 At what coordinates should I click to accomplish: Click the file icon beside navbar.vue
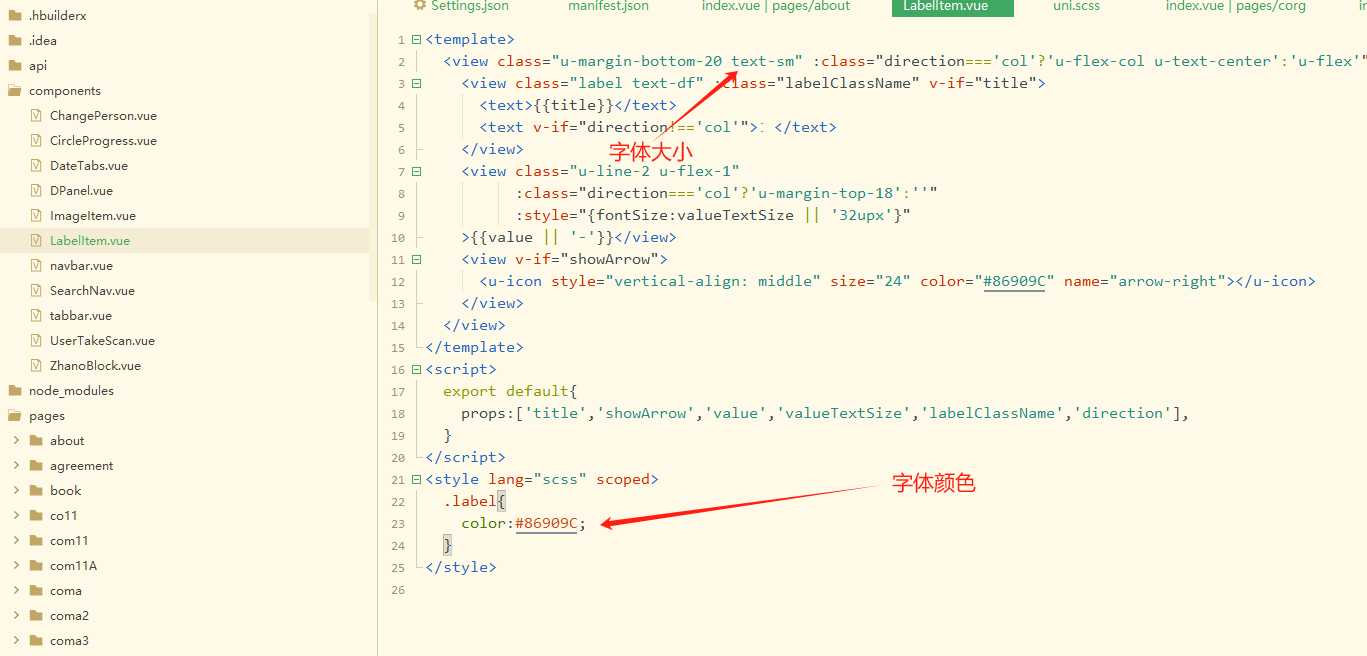[36, 265]
